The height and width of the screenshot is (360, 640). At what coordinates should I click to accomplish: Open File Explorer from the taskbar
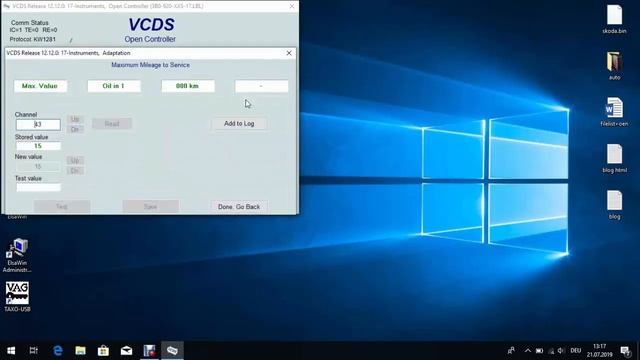pos(80,350)
